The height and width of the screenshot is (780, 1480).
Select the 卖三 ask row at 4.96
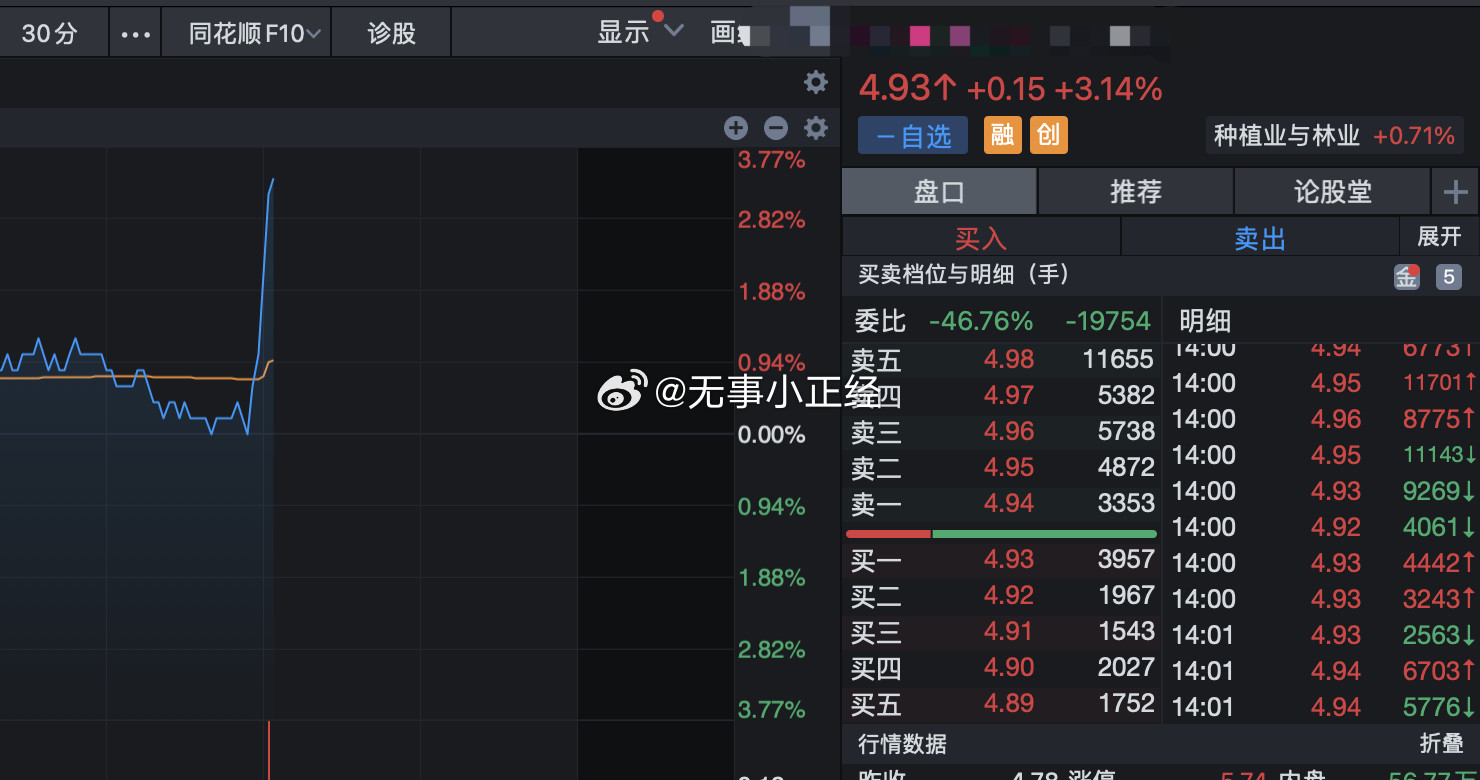1002,432
